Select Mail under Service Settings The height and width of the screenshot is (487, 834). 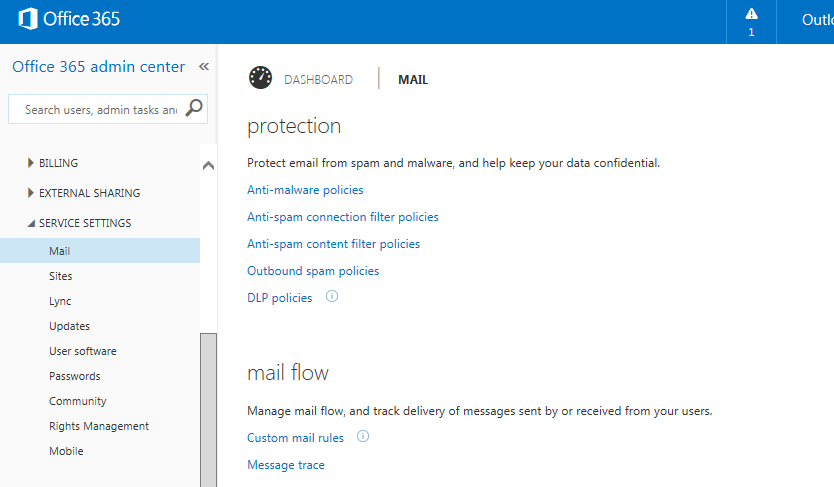[x=100, y=251]
